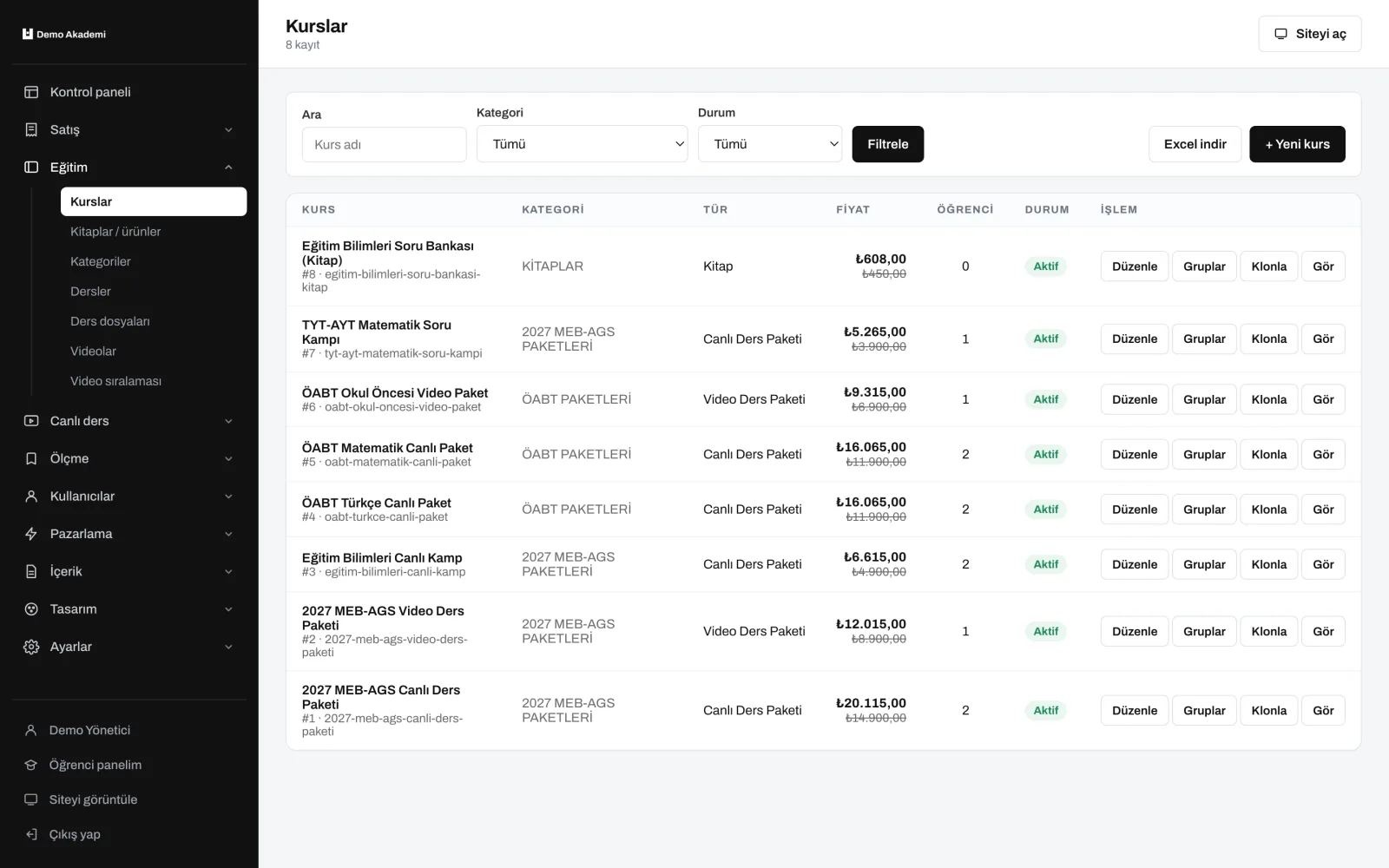Click the Kurs adı search field
Screen dimensions: 1389x868
click(x=384, y=145)
